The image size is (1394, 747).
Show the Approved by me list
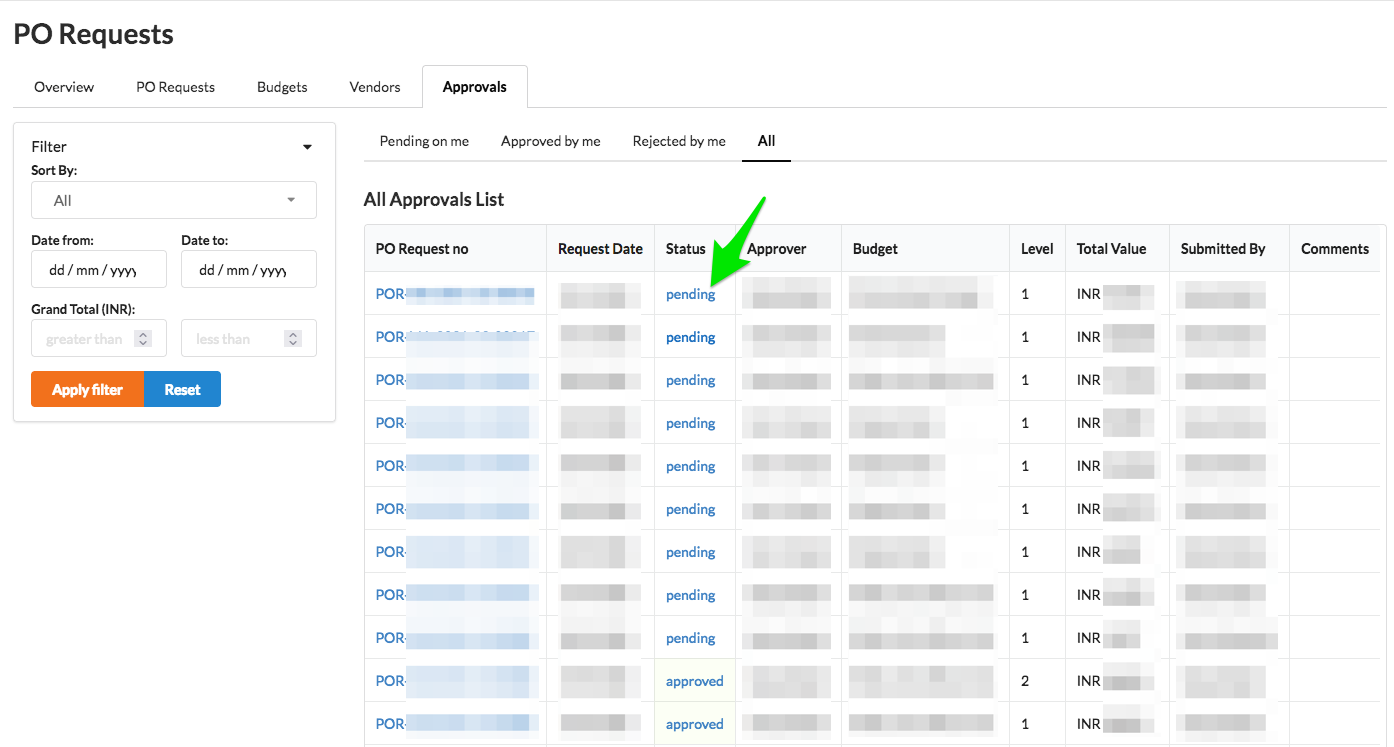click(551, 141)
